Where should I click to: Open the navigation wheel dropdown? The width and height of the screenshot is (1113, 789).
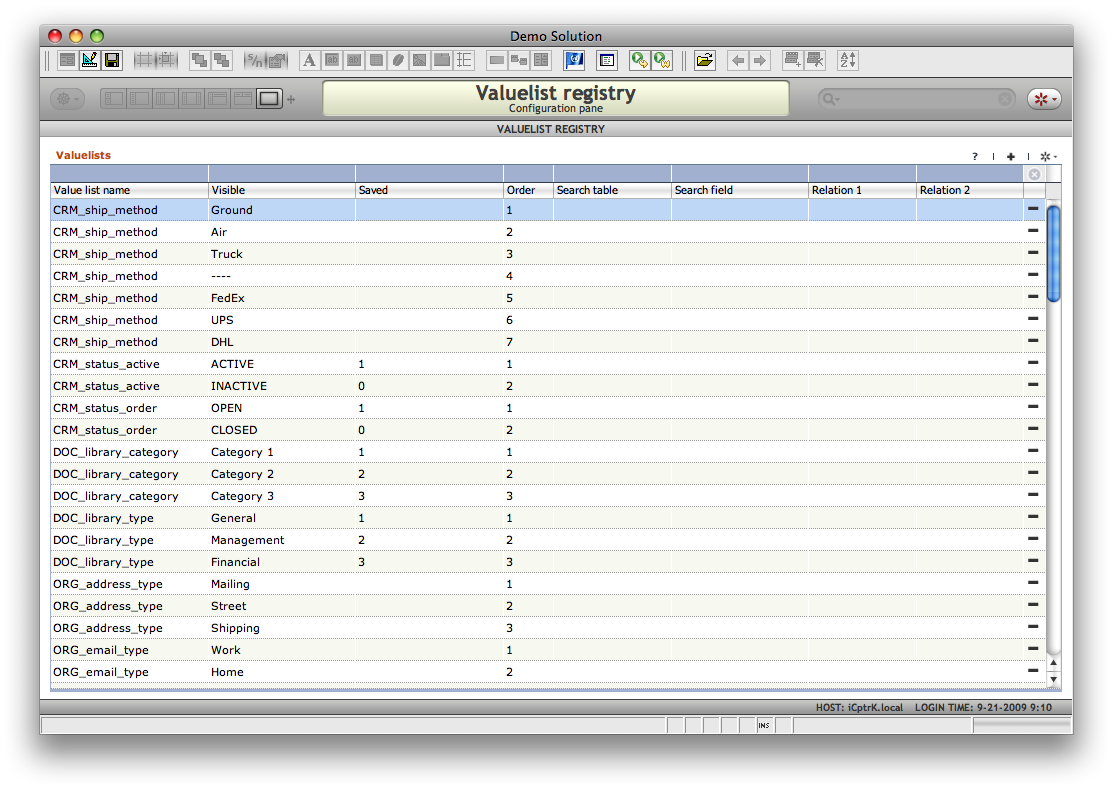(x=67, y=99)
